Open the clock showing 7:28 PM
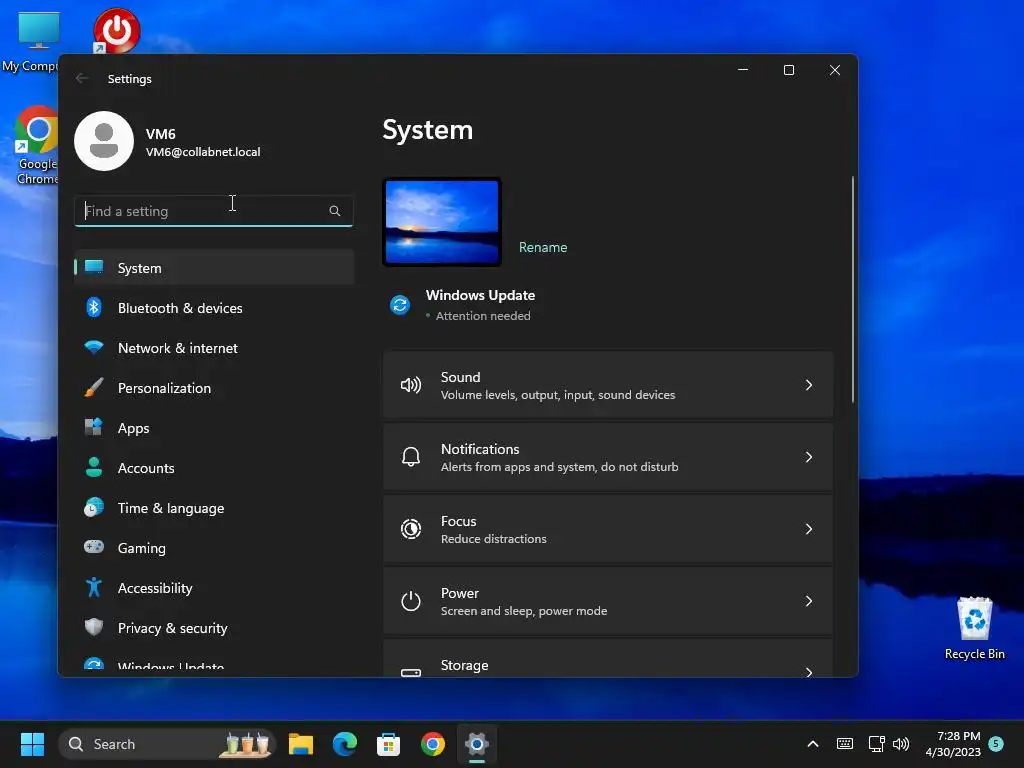This screenshot has width=1024, height=768. pyautogui.click(x=953, y=744)
